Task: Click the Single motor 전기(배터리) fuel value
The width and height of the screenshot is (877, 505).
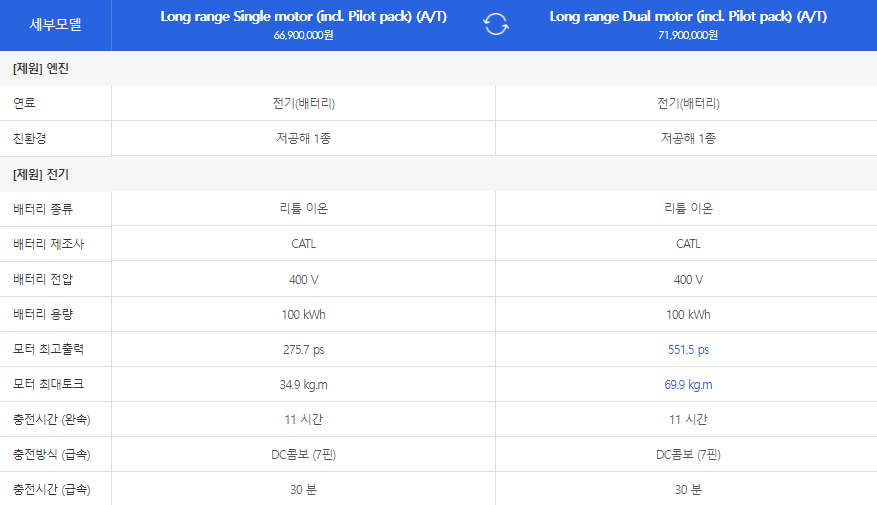Action: click(x=304, y=103)
